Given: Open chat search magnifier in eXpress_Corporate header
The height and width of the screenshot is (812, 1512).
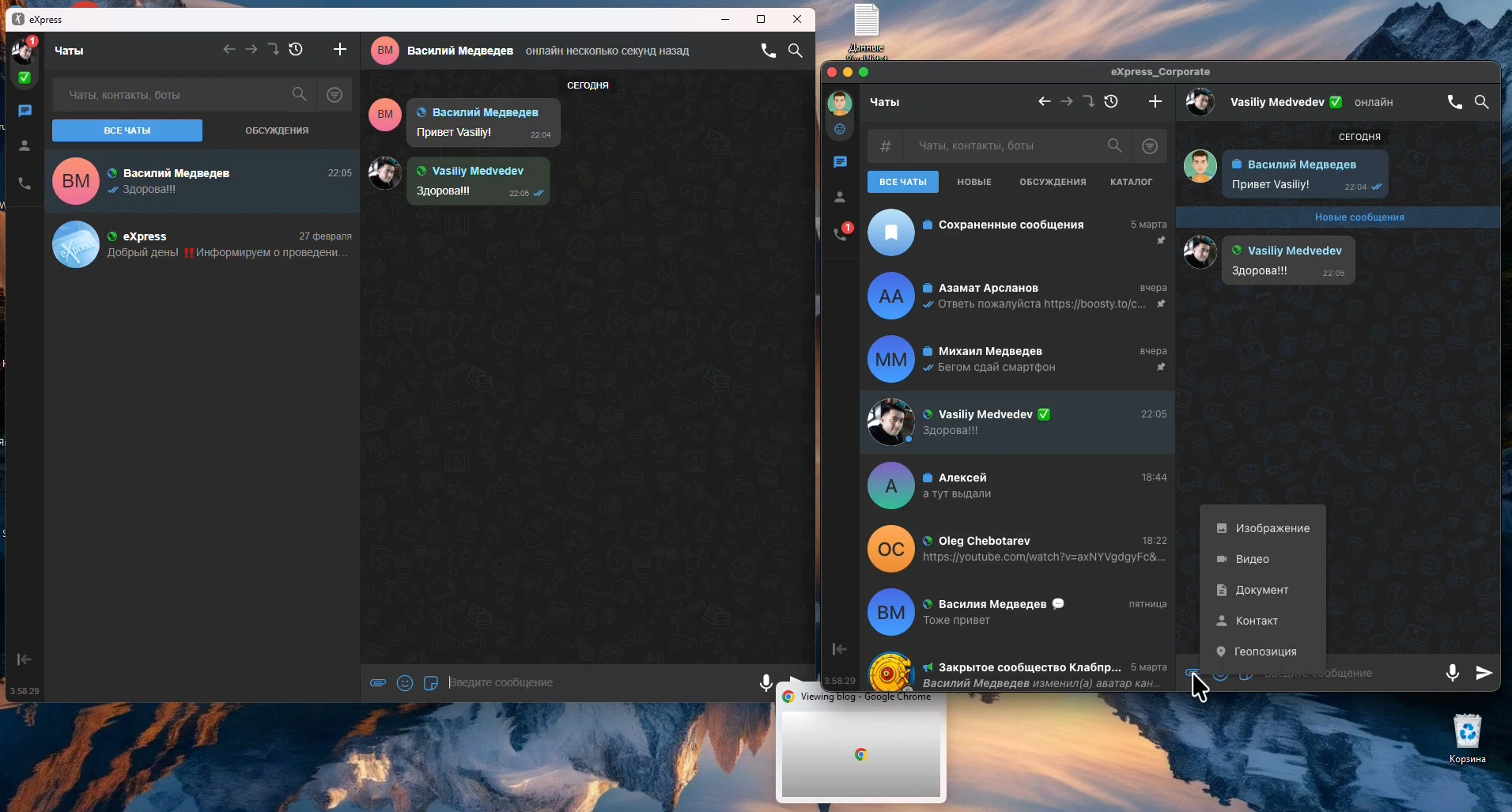Looking at the screenshot, I should coord(1482,102).
